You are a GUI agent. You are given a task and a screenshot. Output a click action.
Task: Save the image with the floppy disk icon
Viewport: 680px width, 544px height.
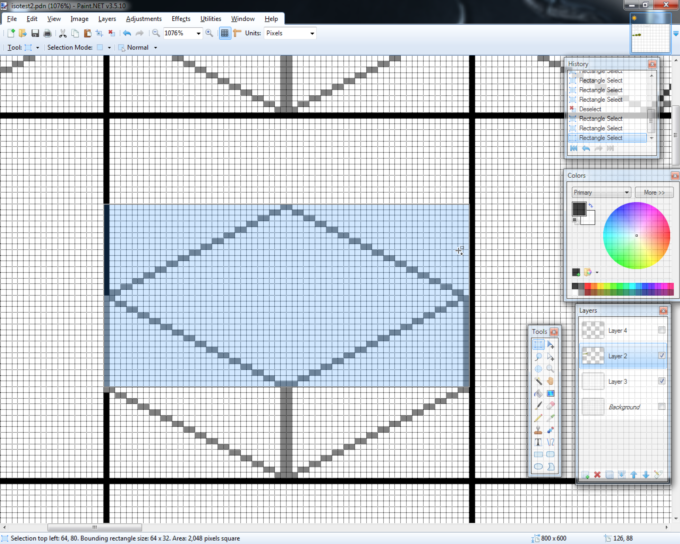click(x=35, y=33)
